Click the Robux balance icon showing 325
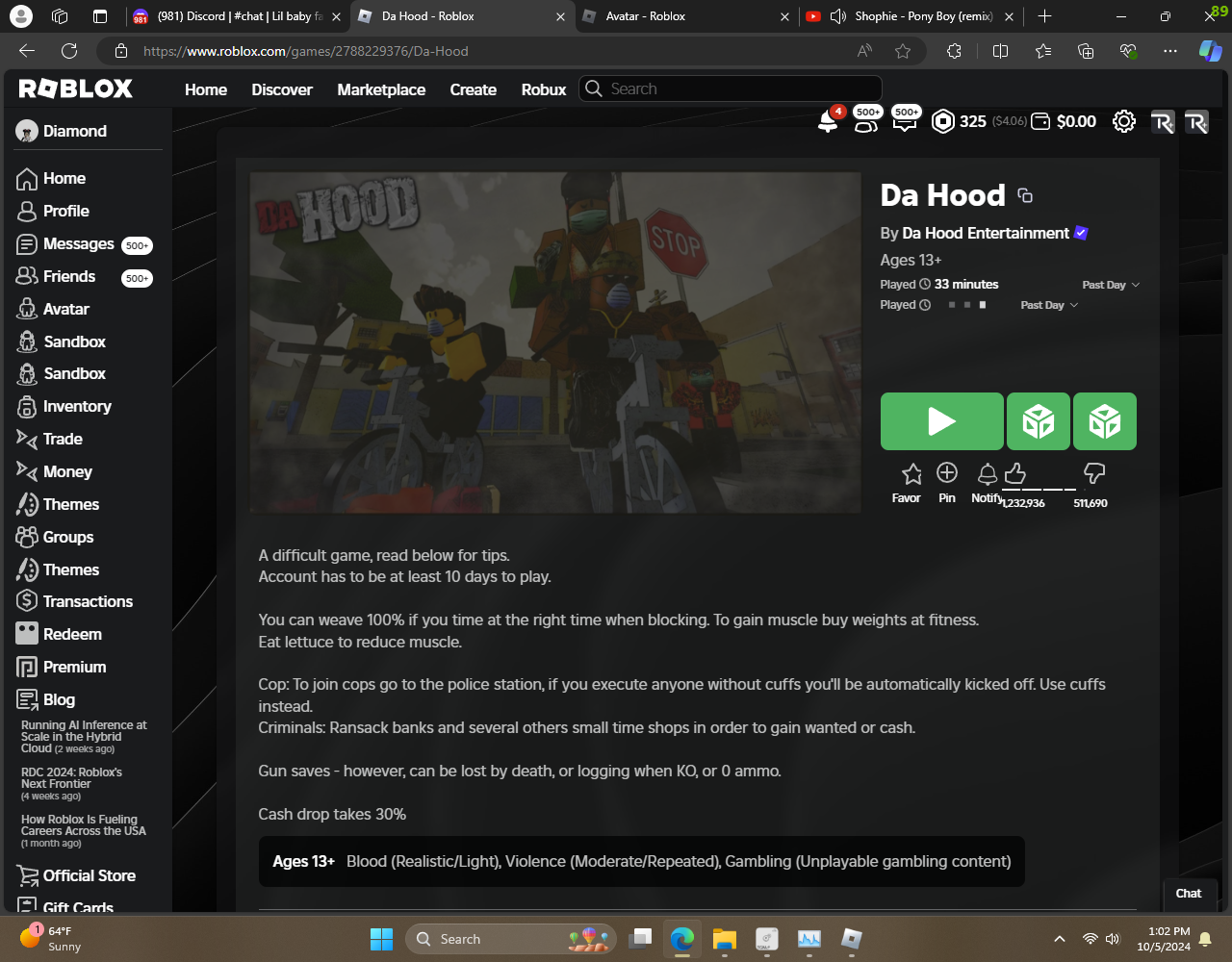The width and height of the screenshot is (1232, 962). [943, 121]
